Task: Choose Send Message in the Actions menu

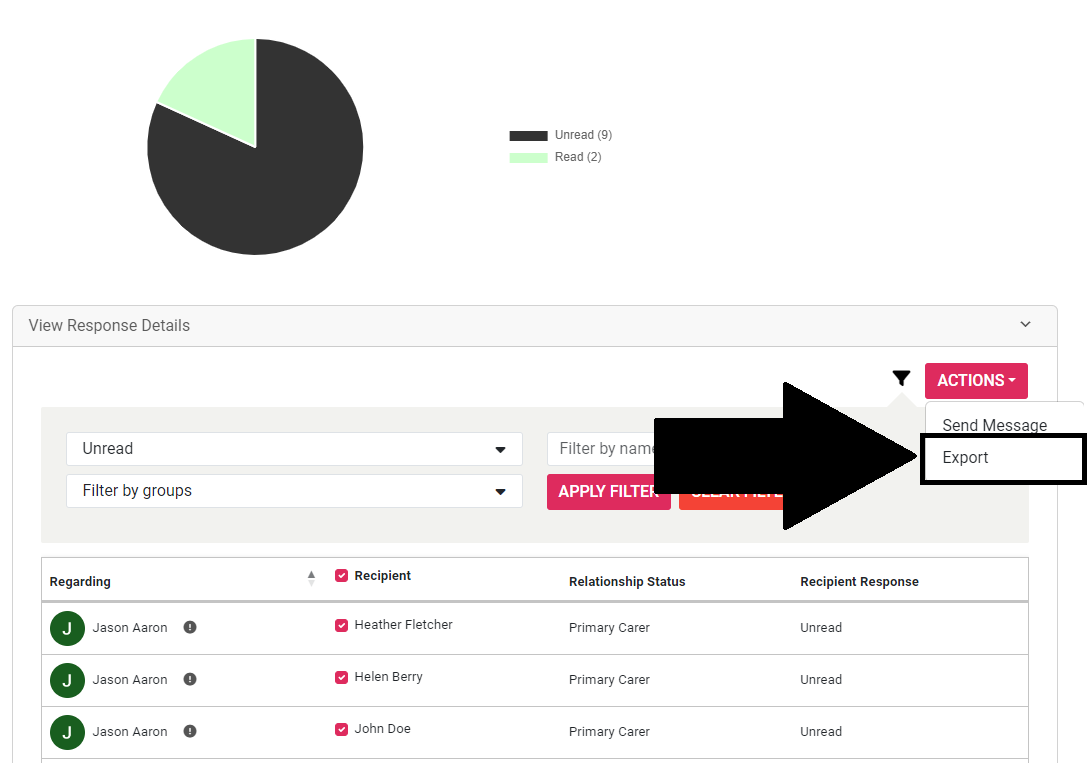Action: (x=994, y=424)
